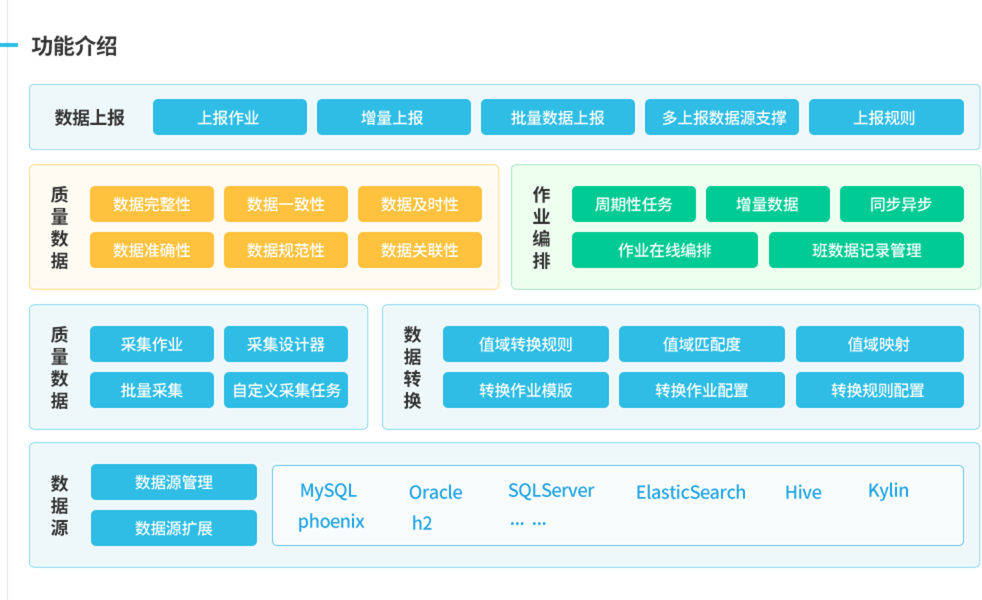The image size is (982, 600).
Task: Click the 转换作业配置 button
Action: [x=701, y=390]
